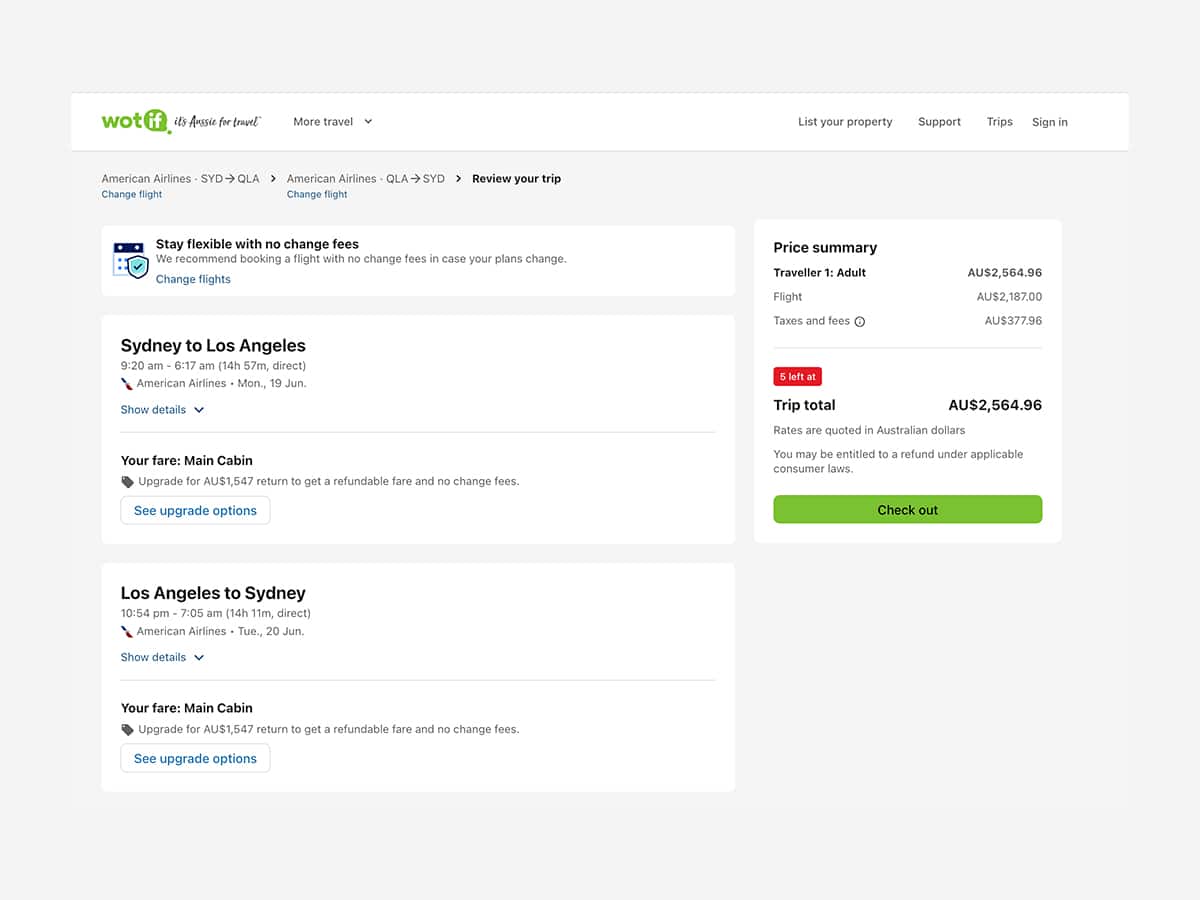Image resolution: width=1200 pixels, height=900 pixels.
Task: Click the 'Los Angeles to Sydney' heading
Action: tap(213, 593)
